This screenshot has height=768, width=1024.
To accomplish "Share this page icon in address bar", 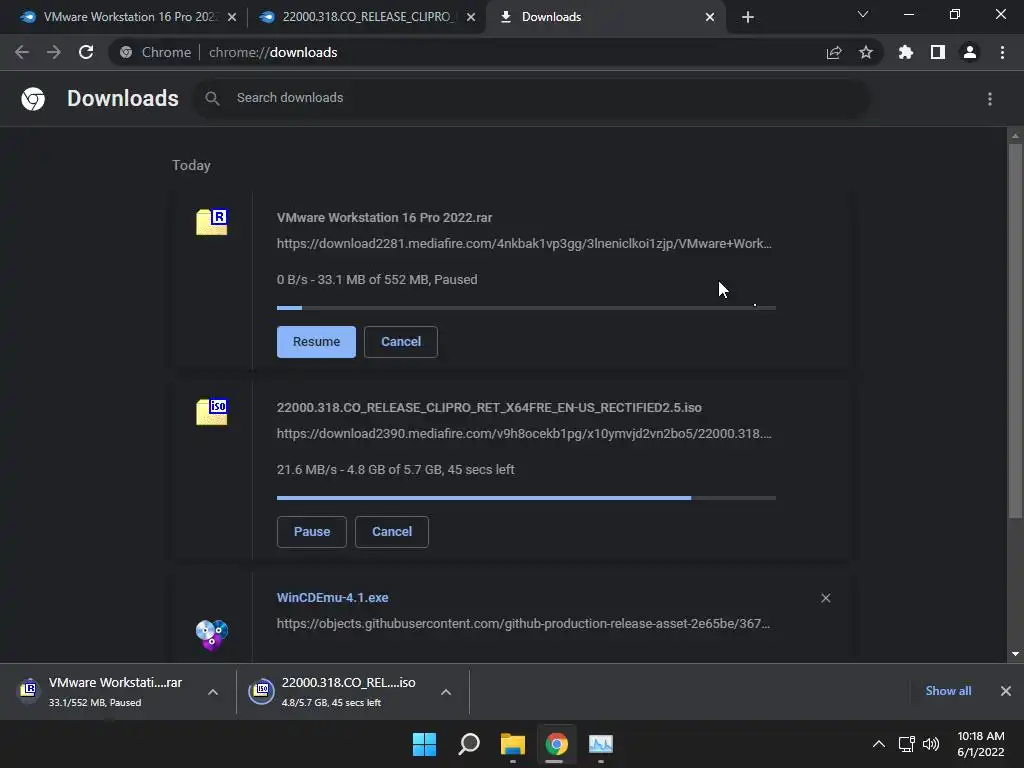I will [x=834, y=52].
